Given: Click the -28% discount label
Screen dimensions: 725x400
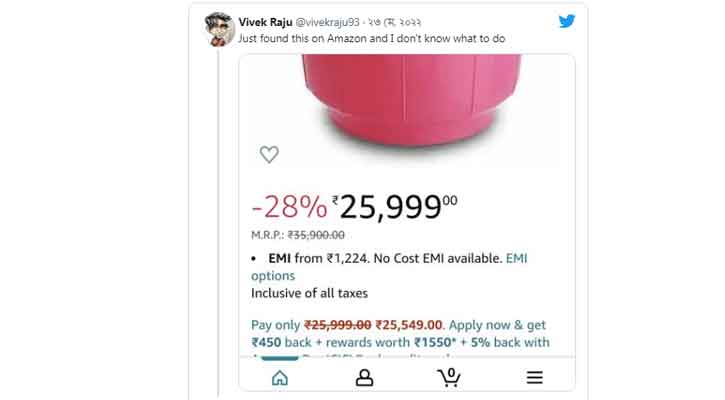Looking at the screenshot, I should [289, 207].
